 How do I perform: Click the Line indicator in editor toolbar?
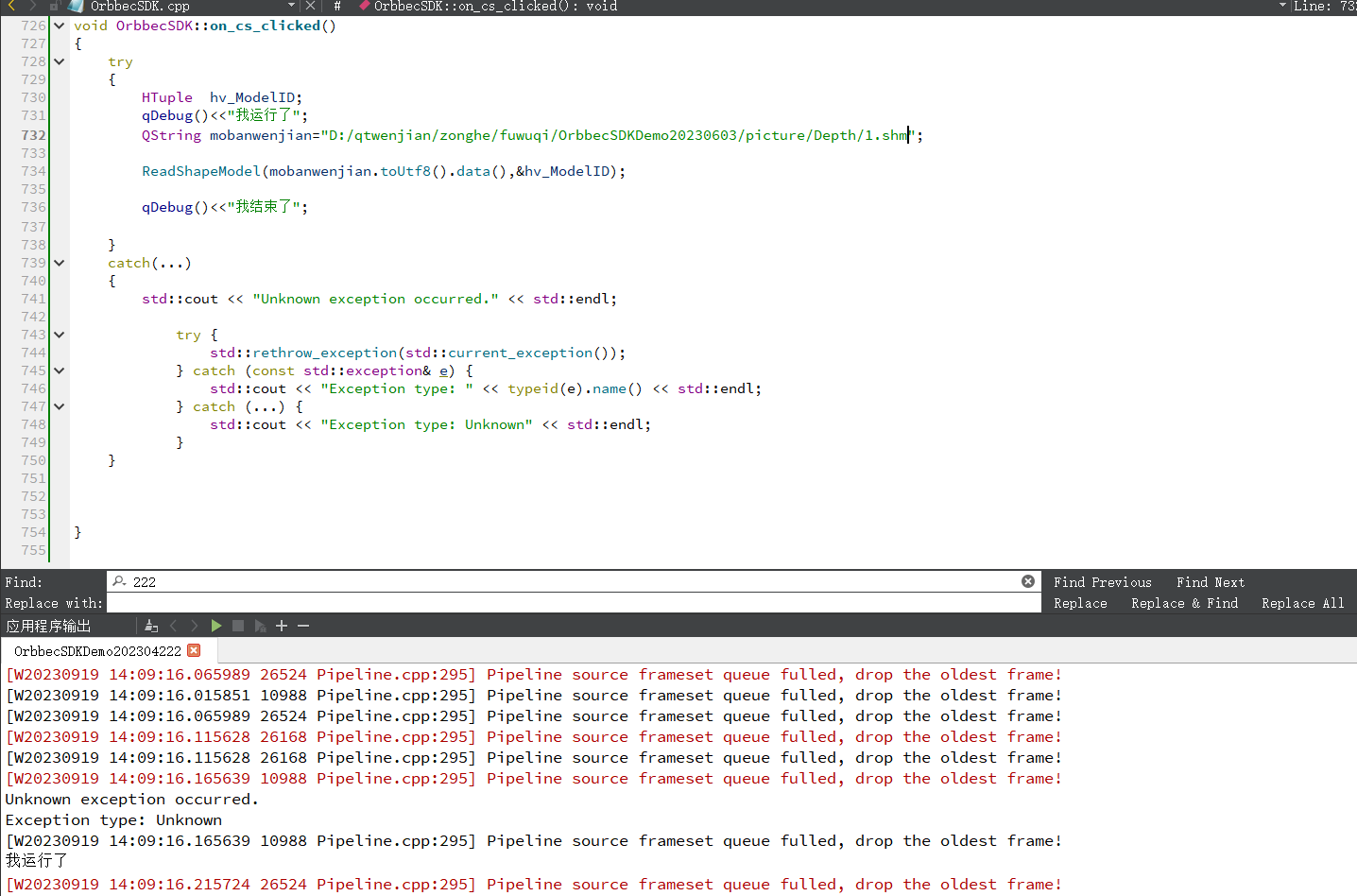click(1324, 6)
